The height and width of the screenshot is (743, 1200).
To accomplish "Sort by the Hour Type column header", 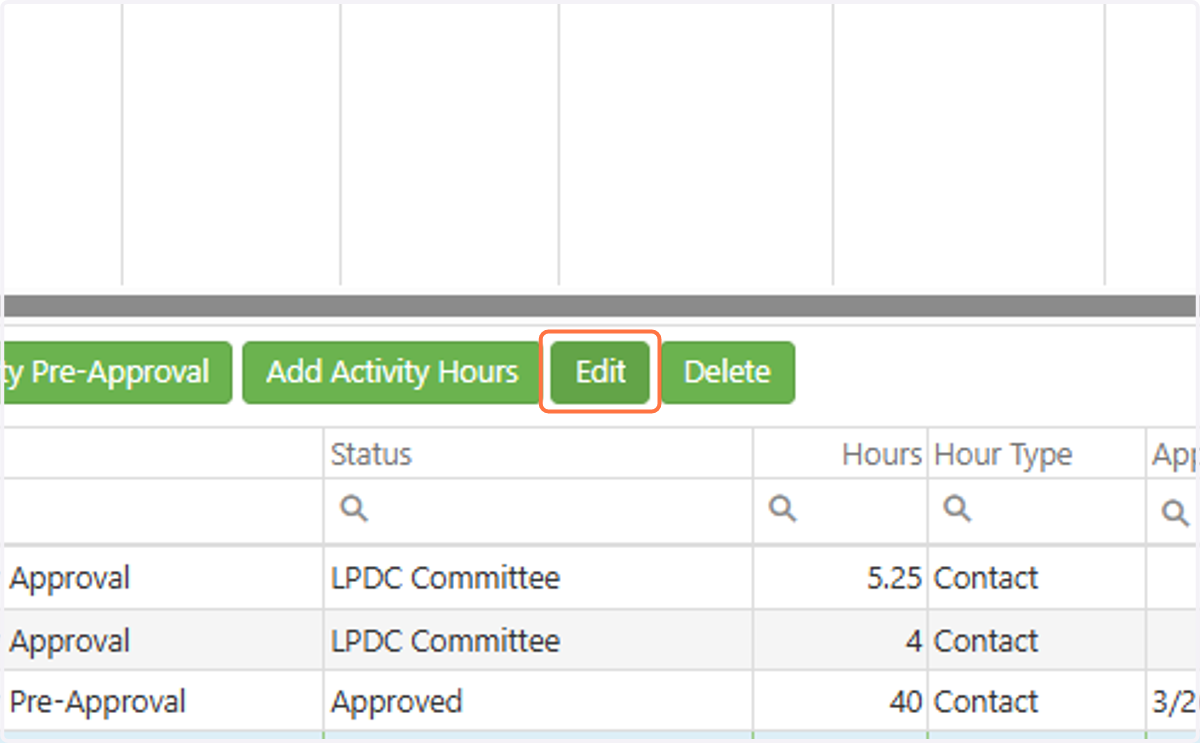I will pyautogui.click(x=1036, y=455).
